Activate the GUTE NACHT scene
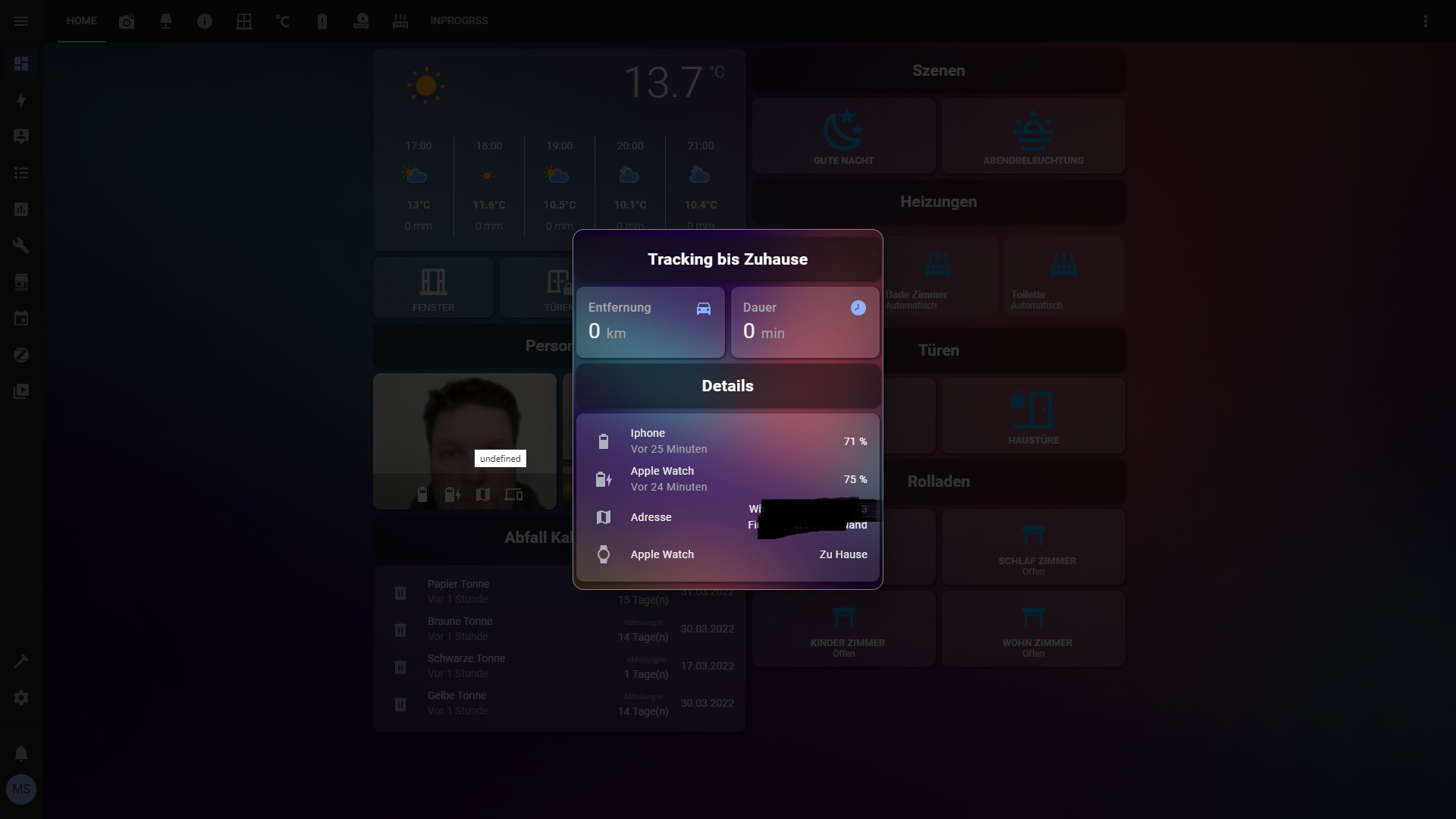Screen dimensions: 1456x819 click(x=844, y=136)
